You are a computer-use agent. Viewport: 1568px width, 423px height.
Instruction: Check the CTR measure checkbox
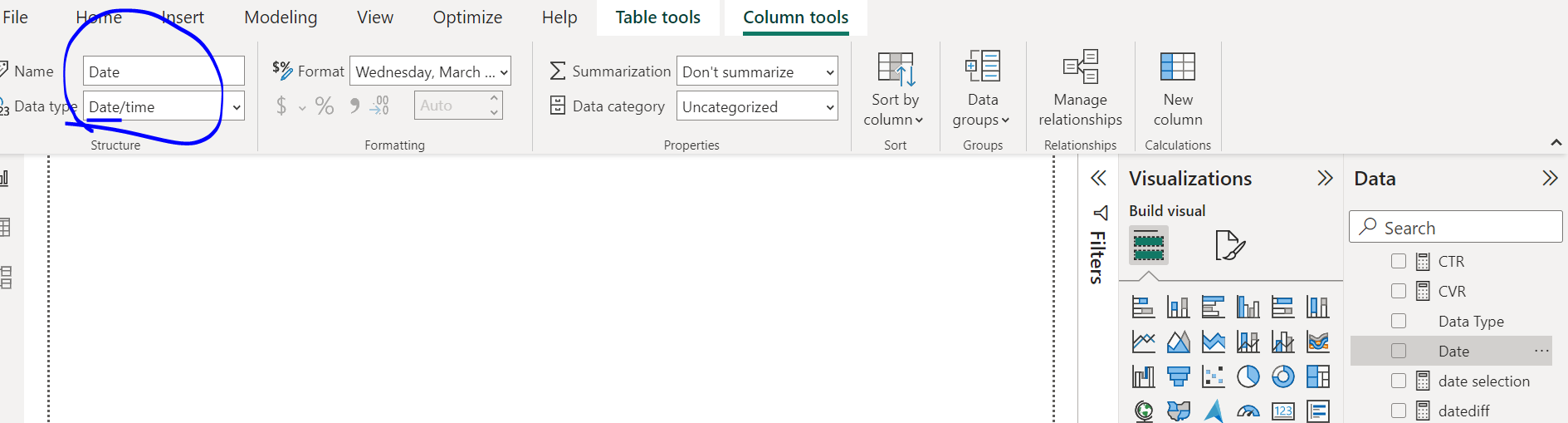[1399, 261]
